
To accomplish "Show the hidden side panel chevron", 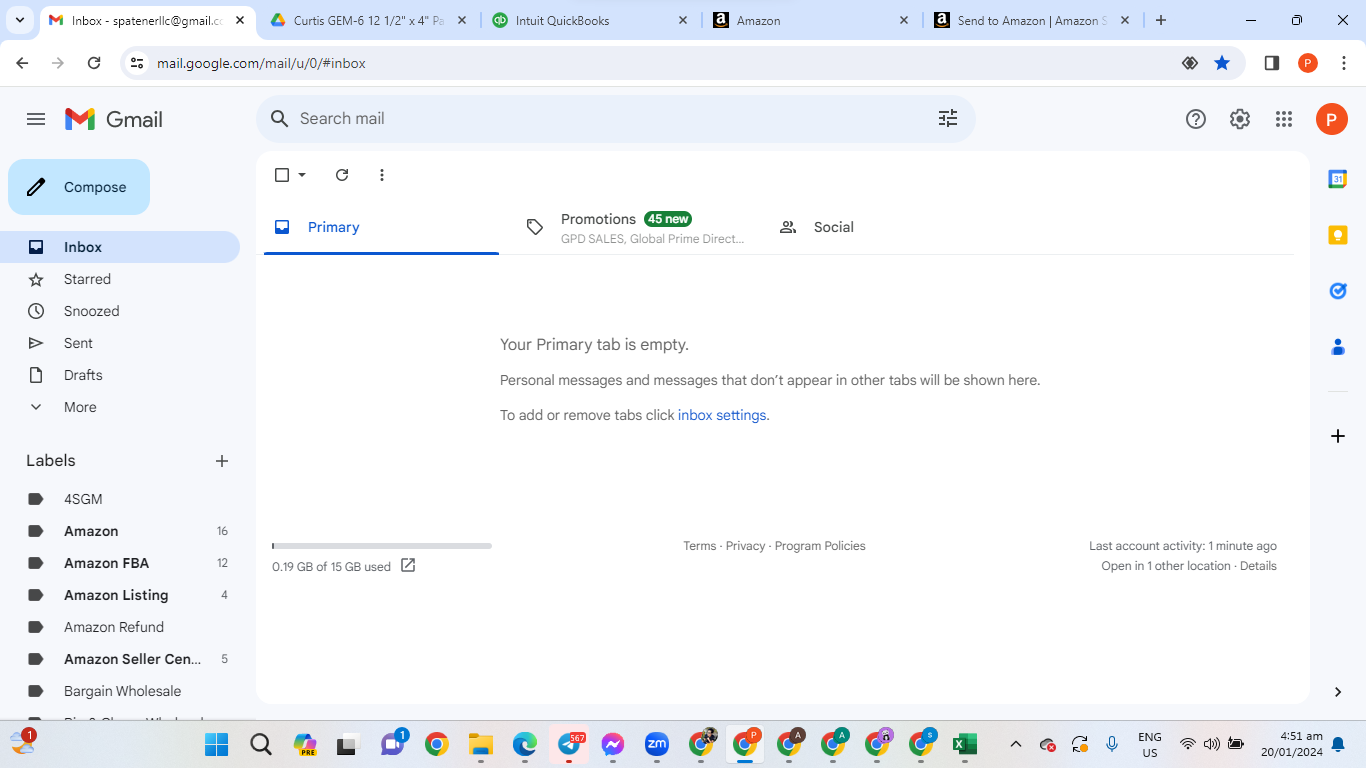I will coord(1338,692).
